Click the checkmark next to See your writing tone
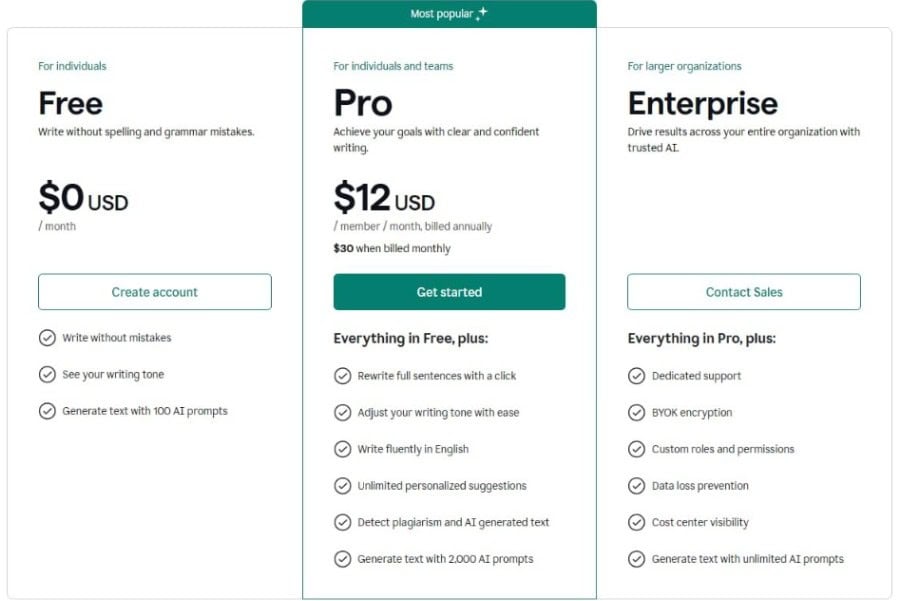 (x=47, y=375)
